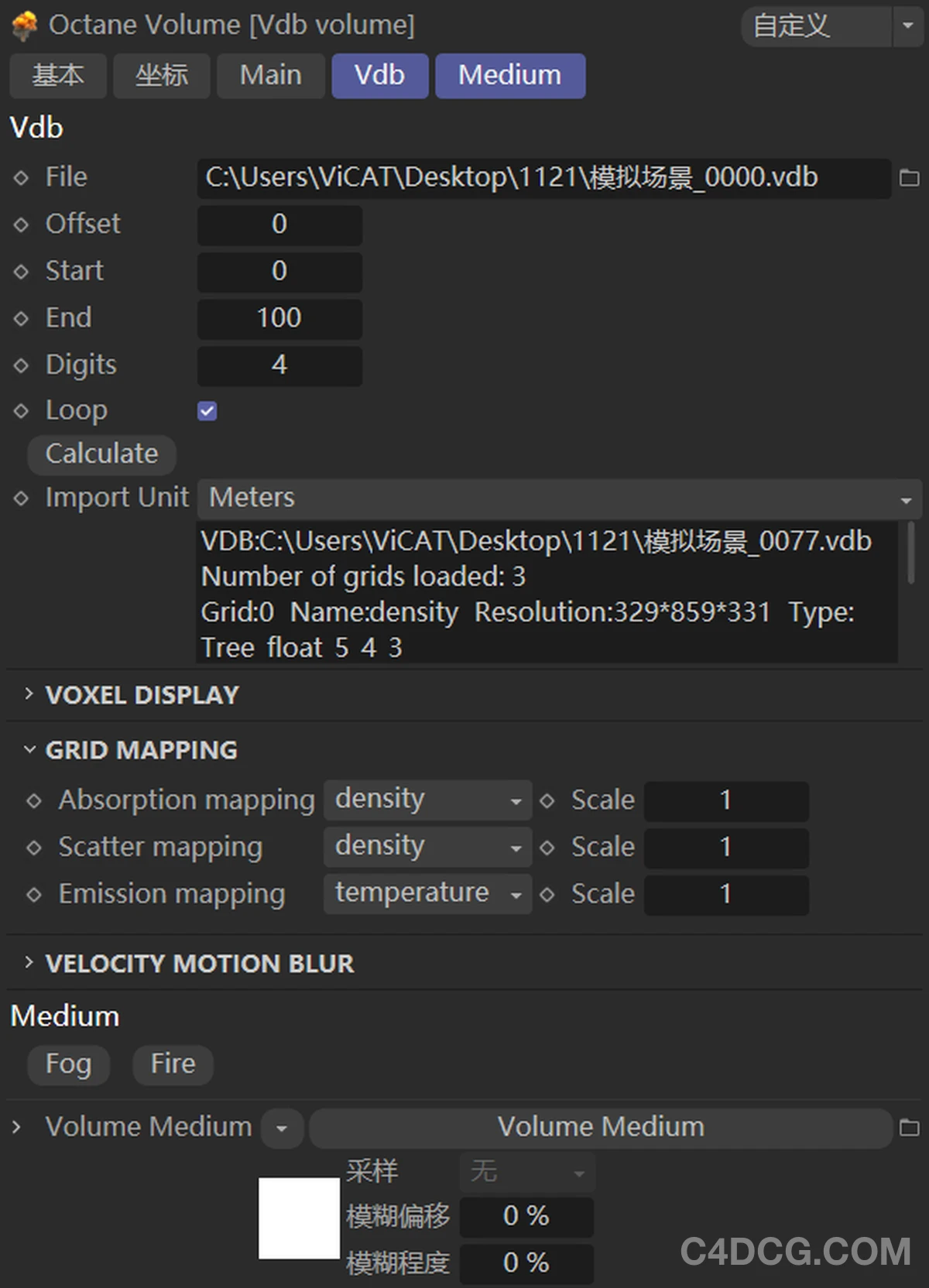
Task: Click the Start value field
Action: 279,272
